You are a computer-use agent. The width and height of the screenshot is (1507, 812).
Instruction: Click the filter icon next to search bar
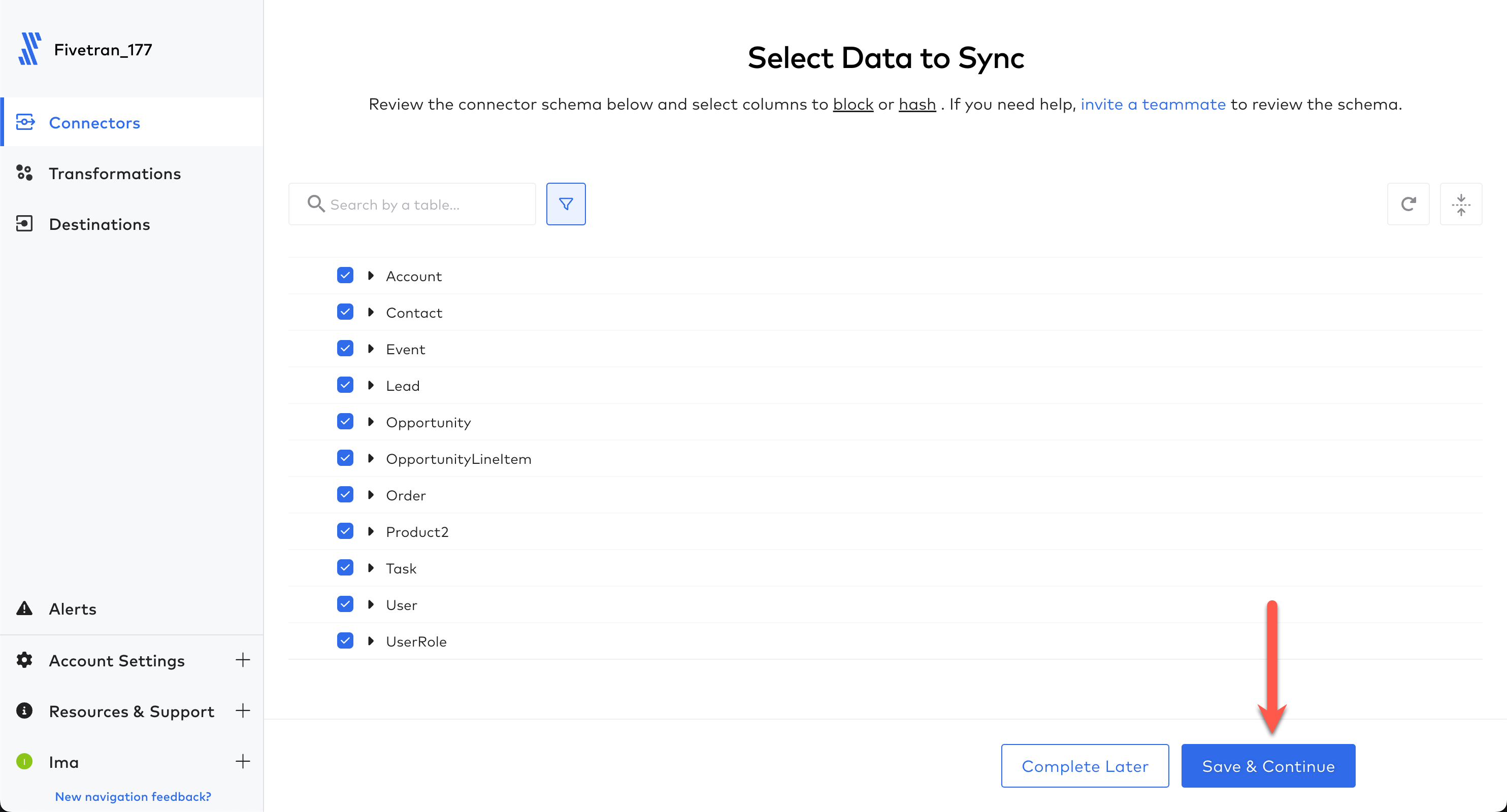565,204
